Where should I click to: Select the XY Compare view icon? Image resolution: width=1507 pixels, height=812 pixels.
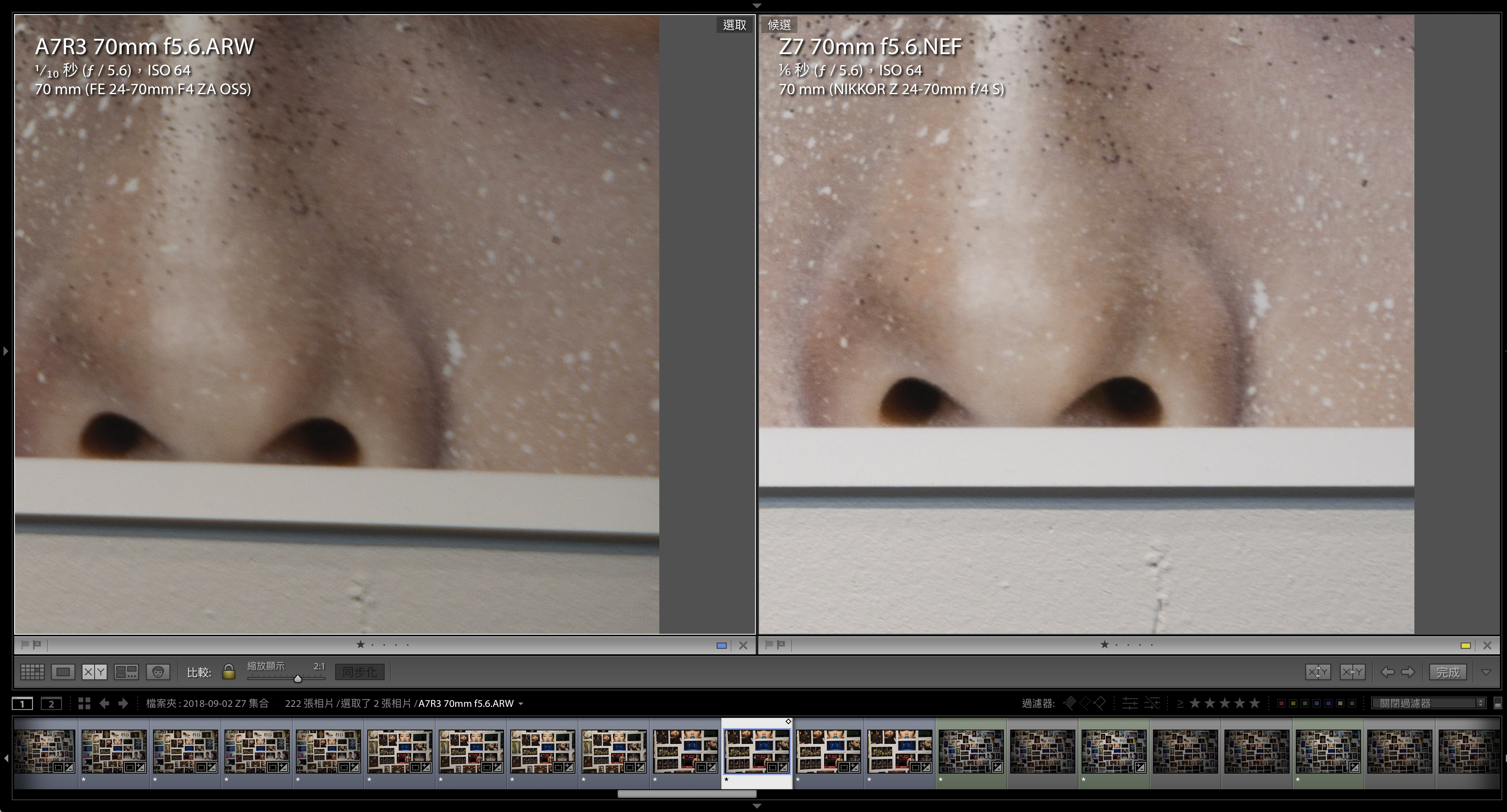tap(94, 672)
